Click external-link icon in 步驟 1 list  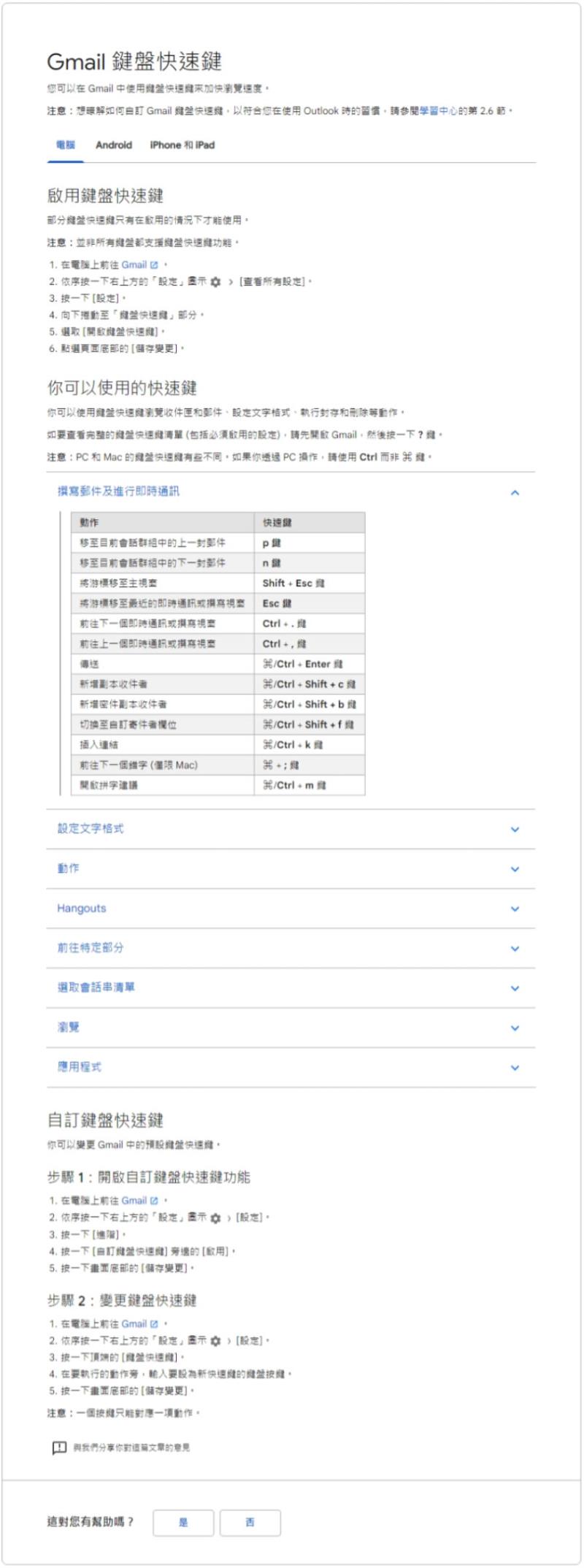tap(154, 1201)
